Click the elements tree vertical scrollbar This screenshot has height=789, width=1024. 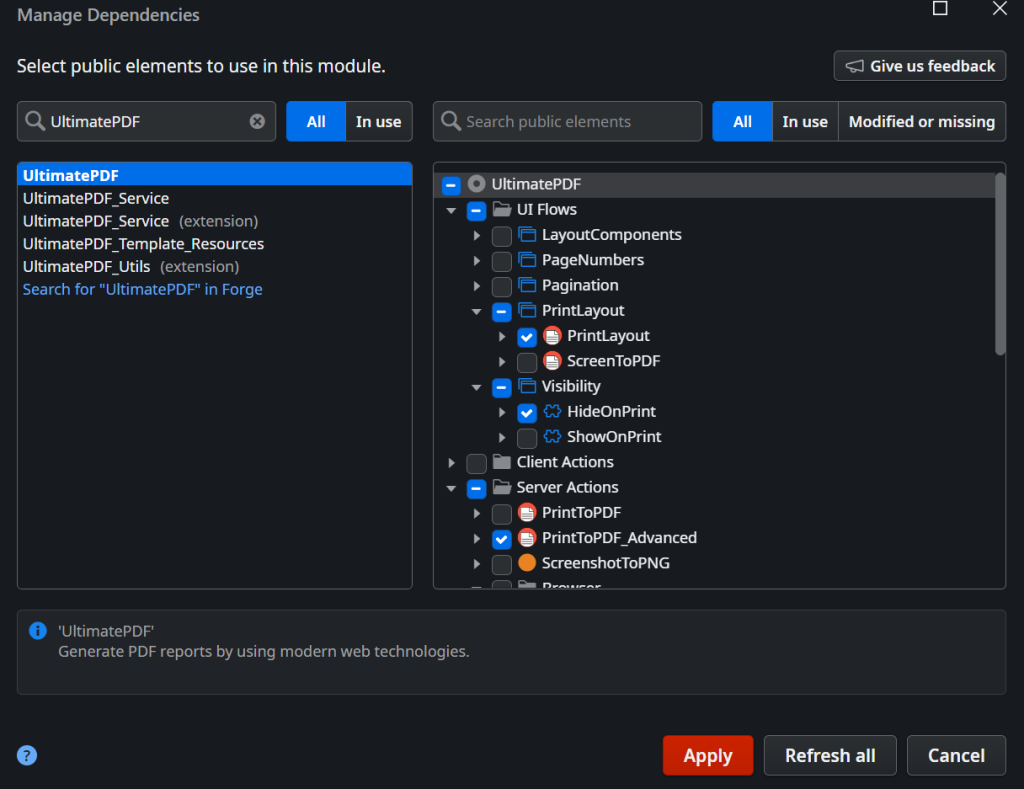point(999,264)
